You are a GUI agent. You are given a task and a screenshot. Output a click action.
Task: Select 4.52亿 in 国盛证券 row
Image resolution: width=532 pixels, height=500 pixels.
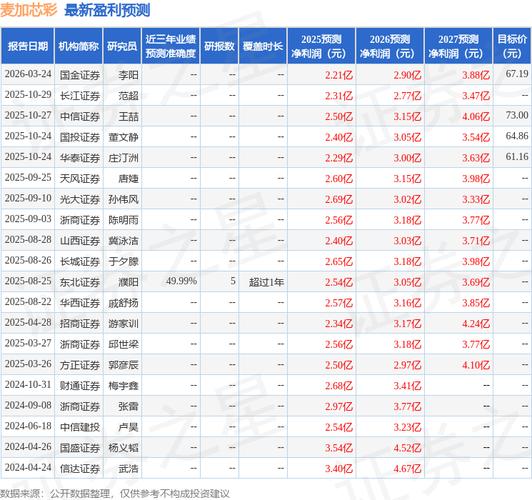click(407, 448)
